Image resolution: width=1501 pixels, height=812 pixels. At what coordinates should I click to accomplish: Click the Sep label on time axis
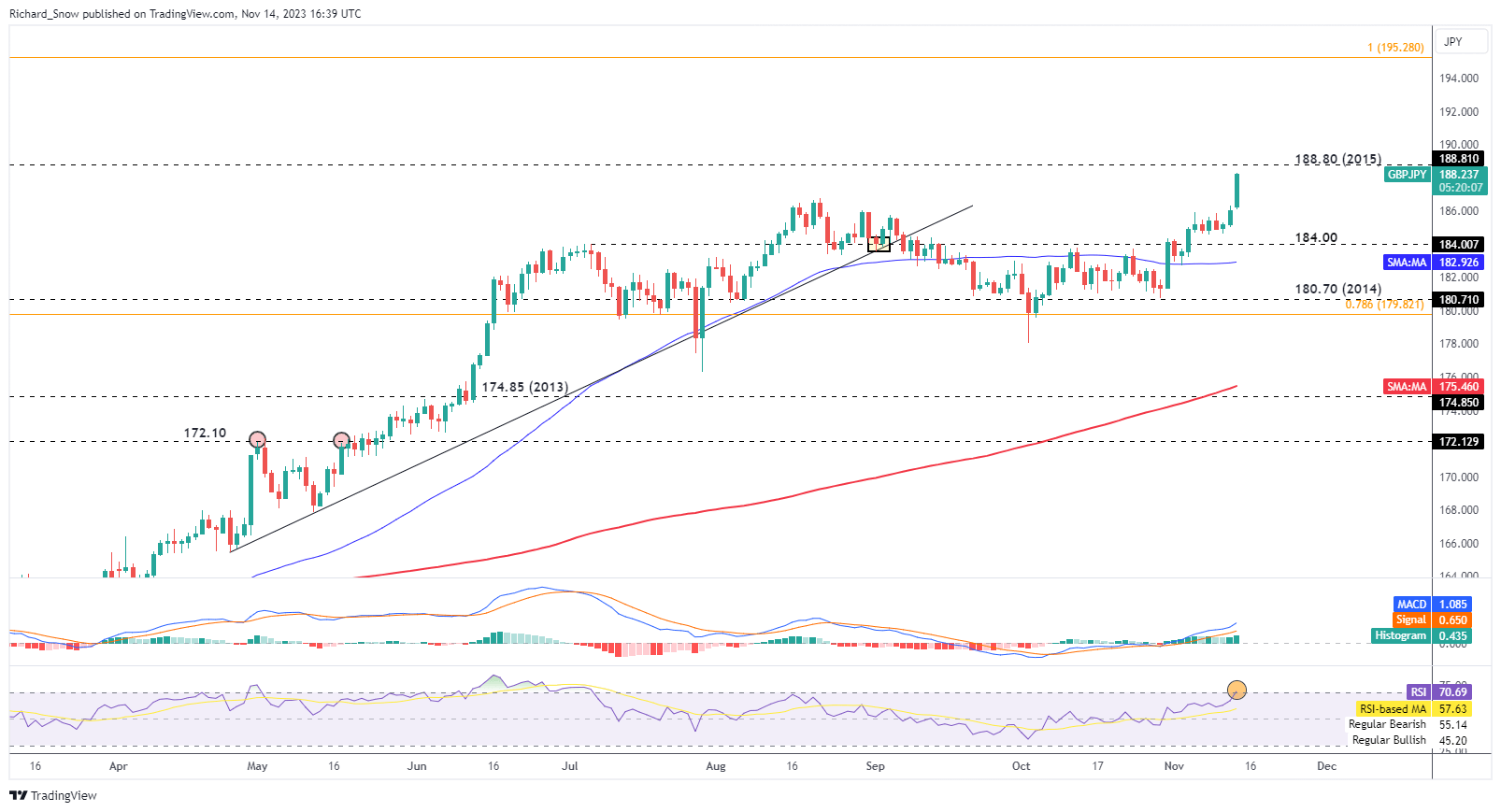tap(875, 766)
